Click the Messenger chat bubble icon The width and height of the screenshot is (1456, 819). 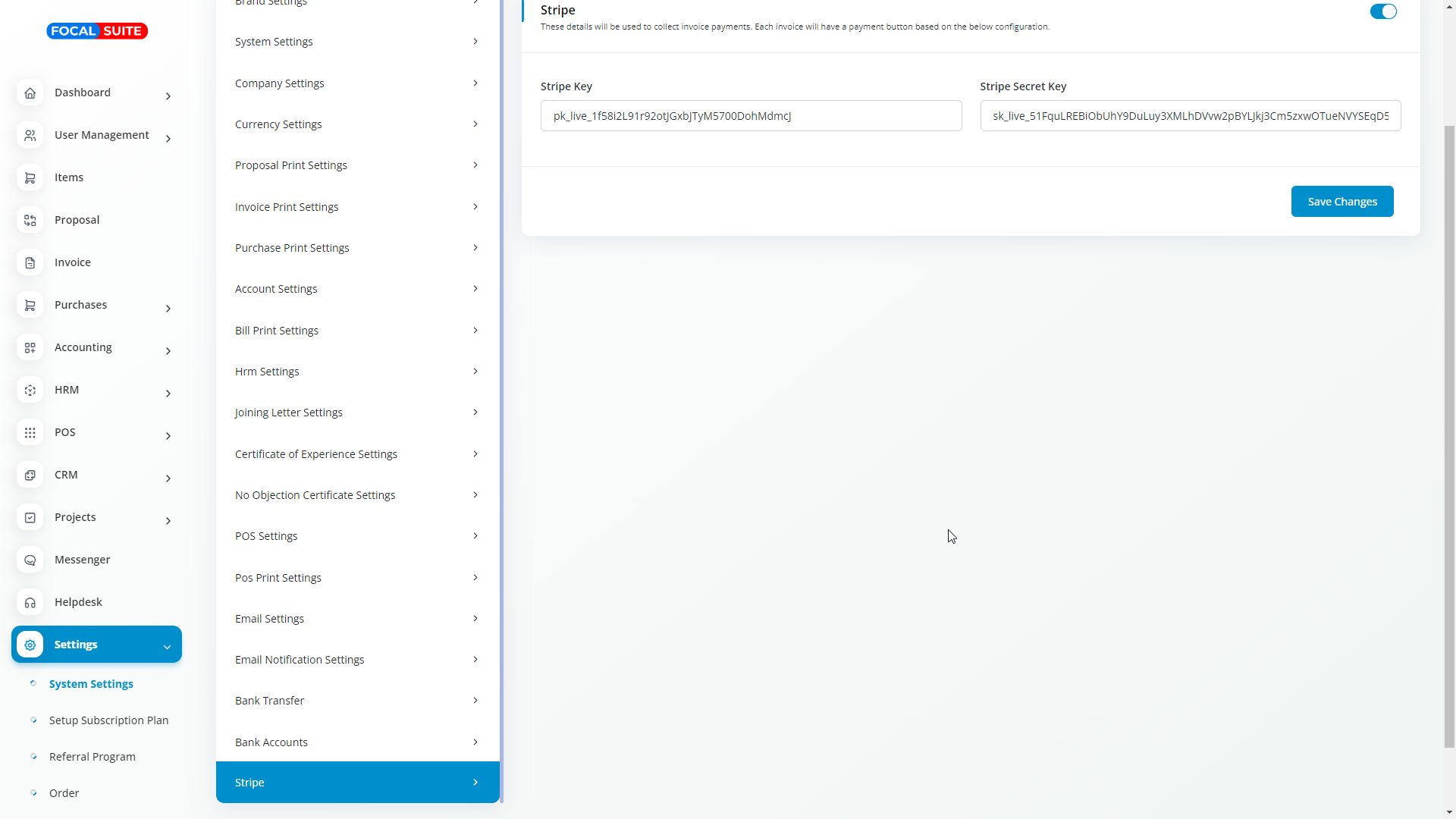[x=30, y=560]
